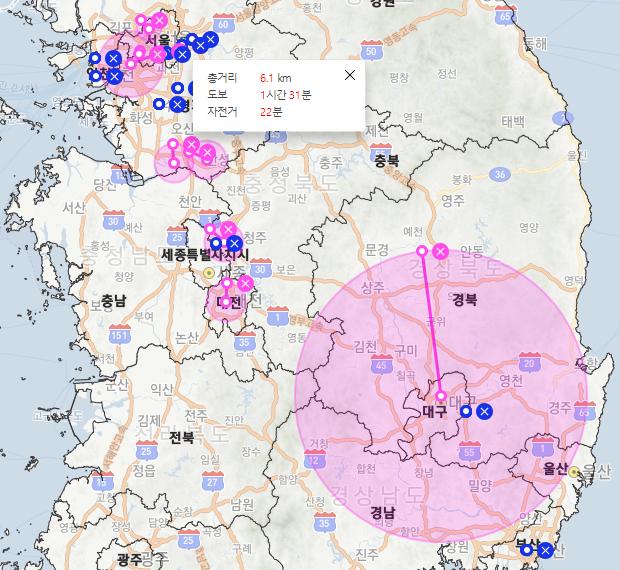This screenshot has width=620, height=570.
Task: Click highway 60 shield icon
Action: (x=223, y=23)
